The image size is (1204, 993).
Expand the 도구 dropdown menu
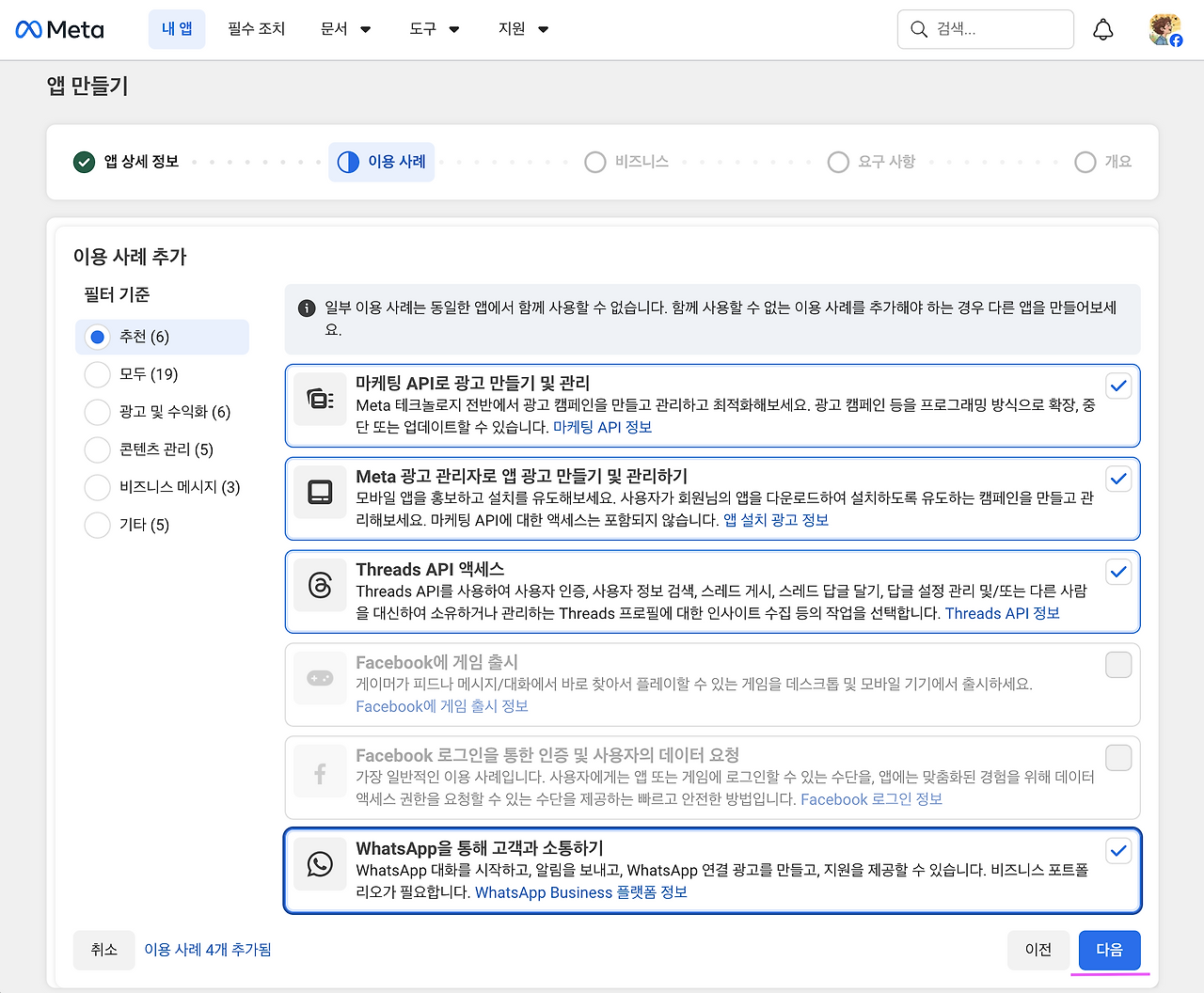[x=435, y=29]
